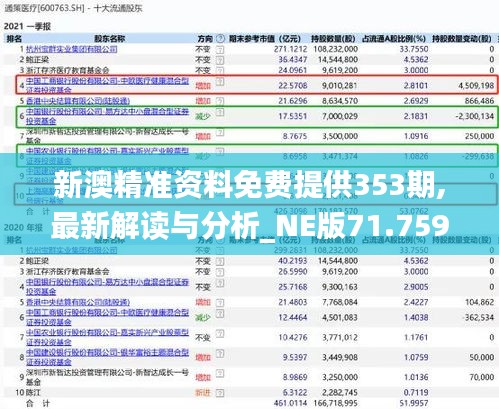
Task: Click the info icon in 2021 row 5 (香港中央结算)
Action: pyautogui.click(x=220, y=101)
